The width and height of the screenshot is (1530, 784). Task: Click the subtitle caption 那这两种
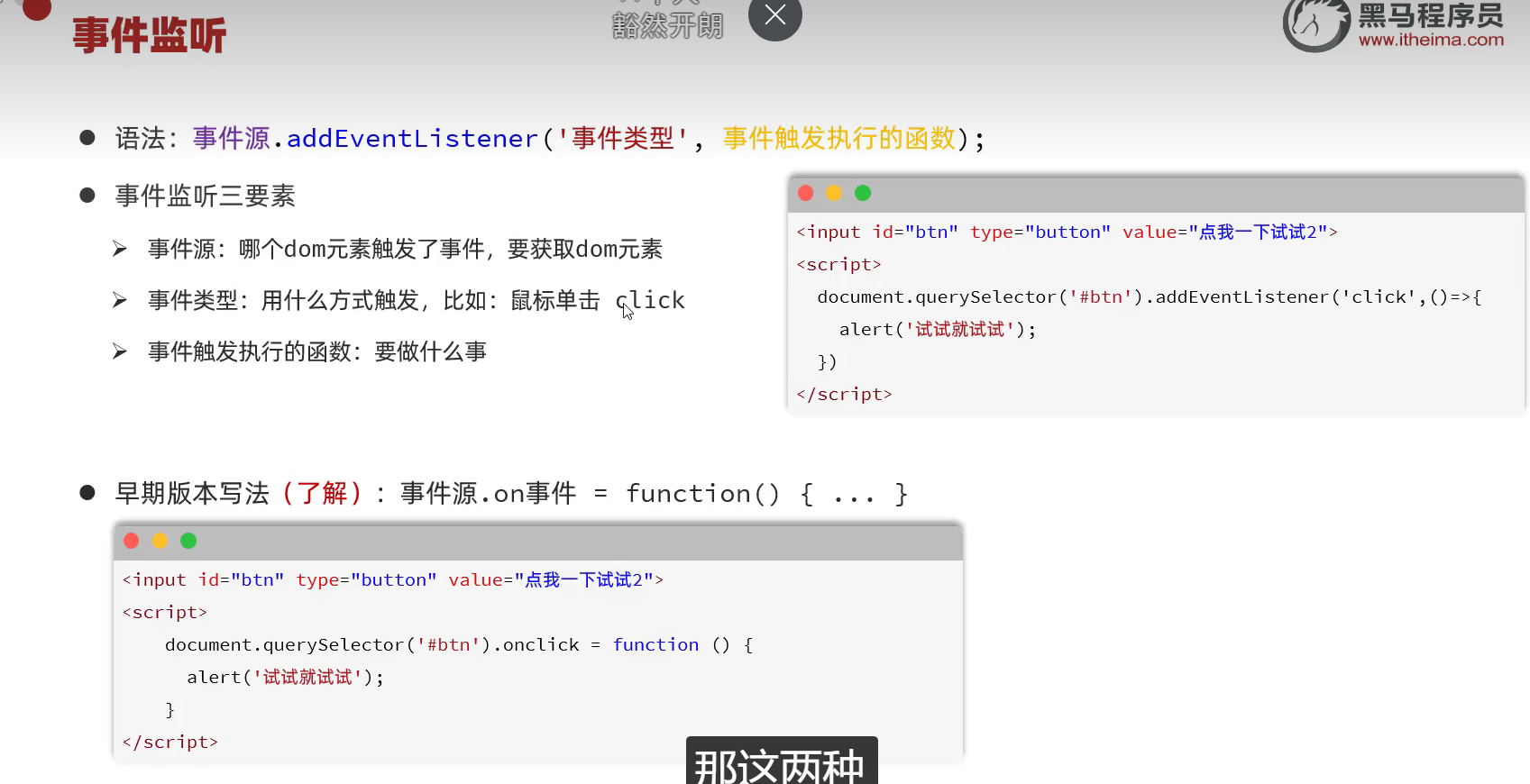point(781,761)
